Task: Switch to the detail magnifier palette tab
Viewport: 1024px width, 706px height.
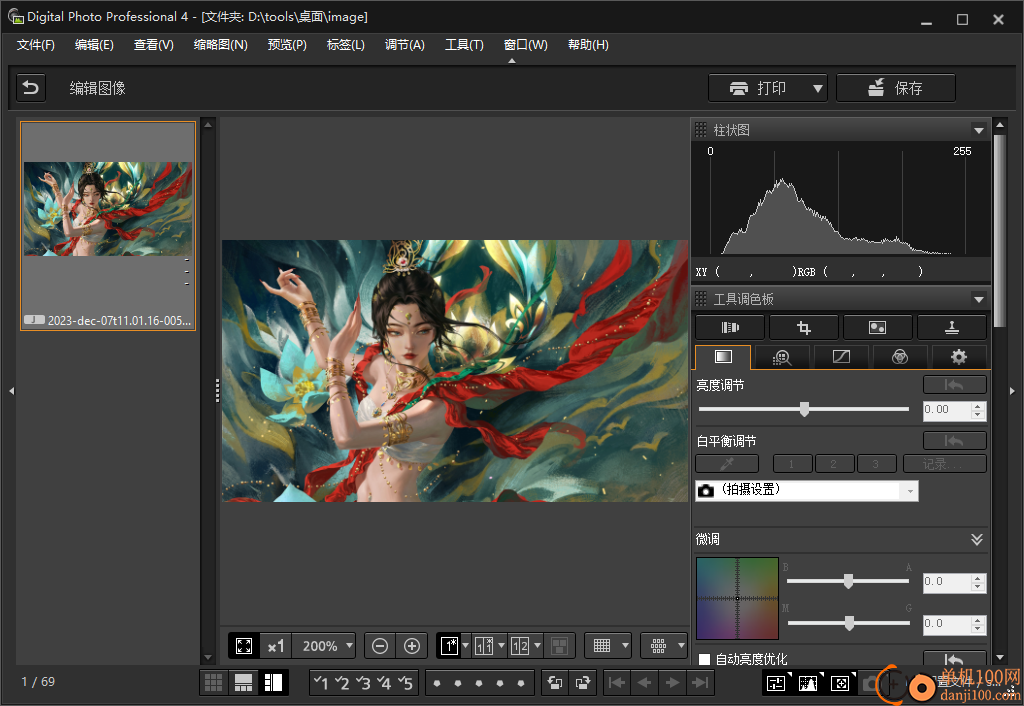Action: pos(782,357)
